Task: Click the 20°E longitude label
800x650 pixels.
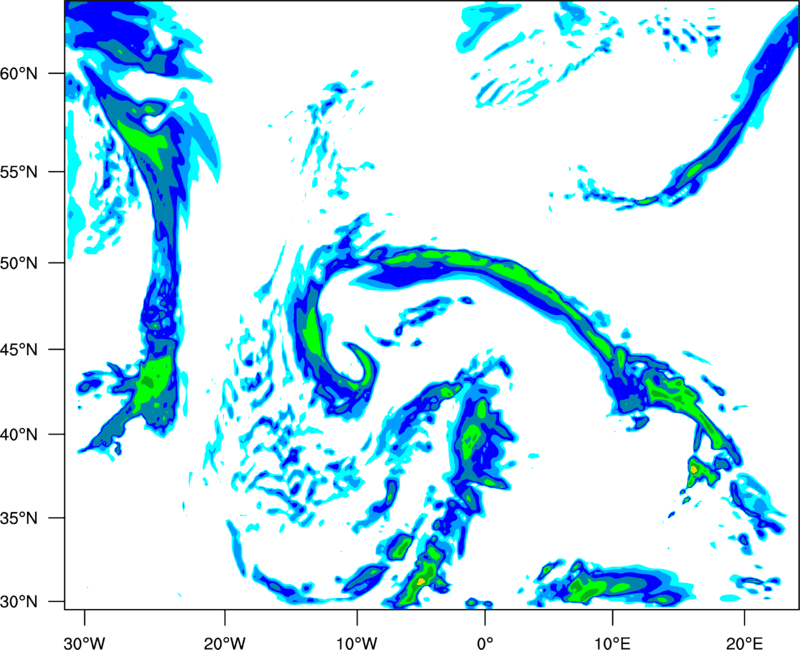Action: [x=744, y=643]
